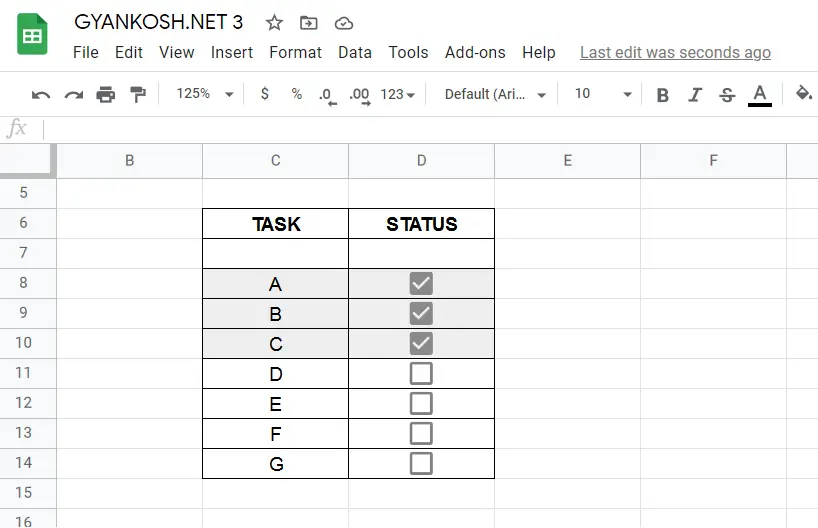The width and height of the screenshot is (818, 528).
Task: Toggle Strikethrough formatting
Action: (x=727, y=95)
